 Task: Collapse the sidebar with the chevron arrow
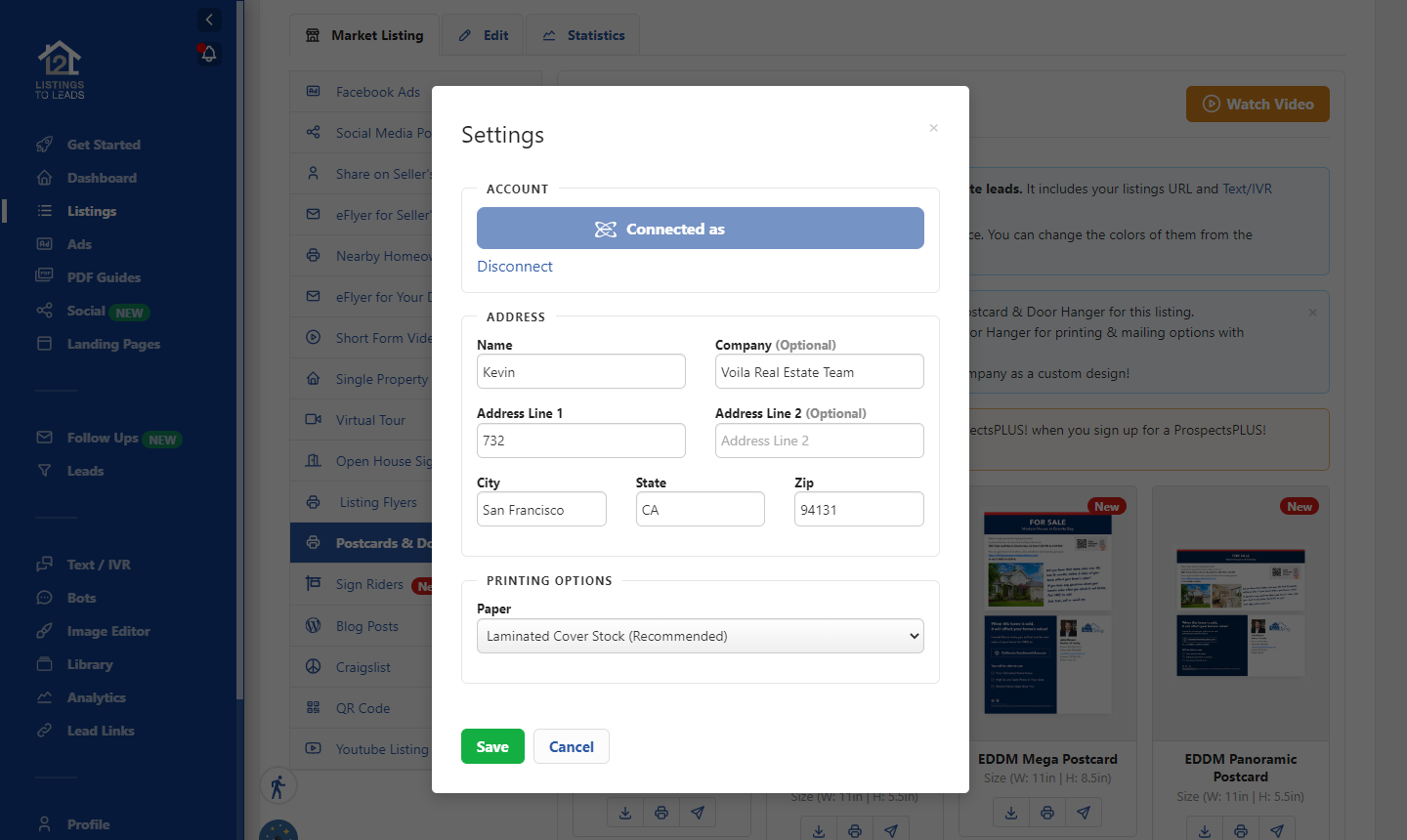click(x=209, y=20)
